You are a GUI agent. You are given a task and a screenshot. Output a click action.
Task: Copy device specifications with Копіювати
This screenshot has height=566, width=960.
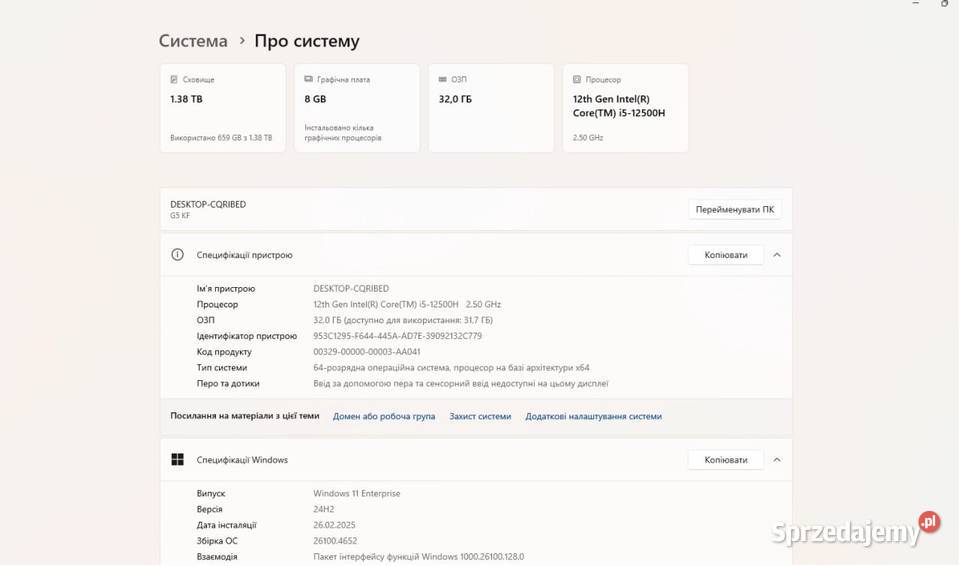[x=726, y=255]
